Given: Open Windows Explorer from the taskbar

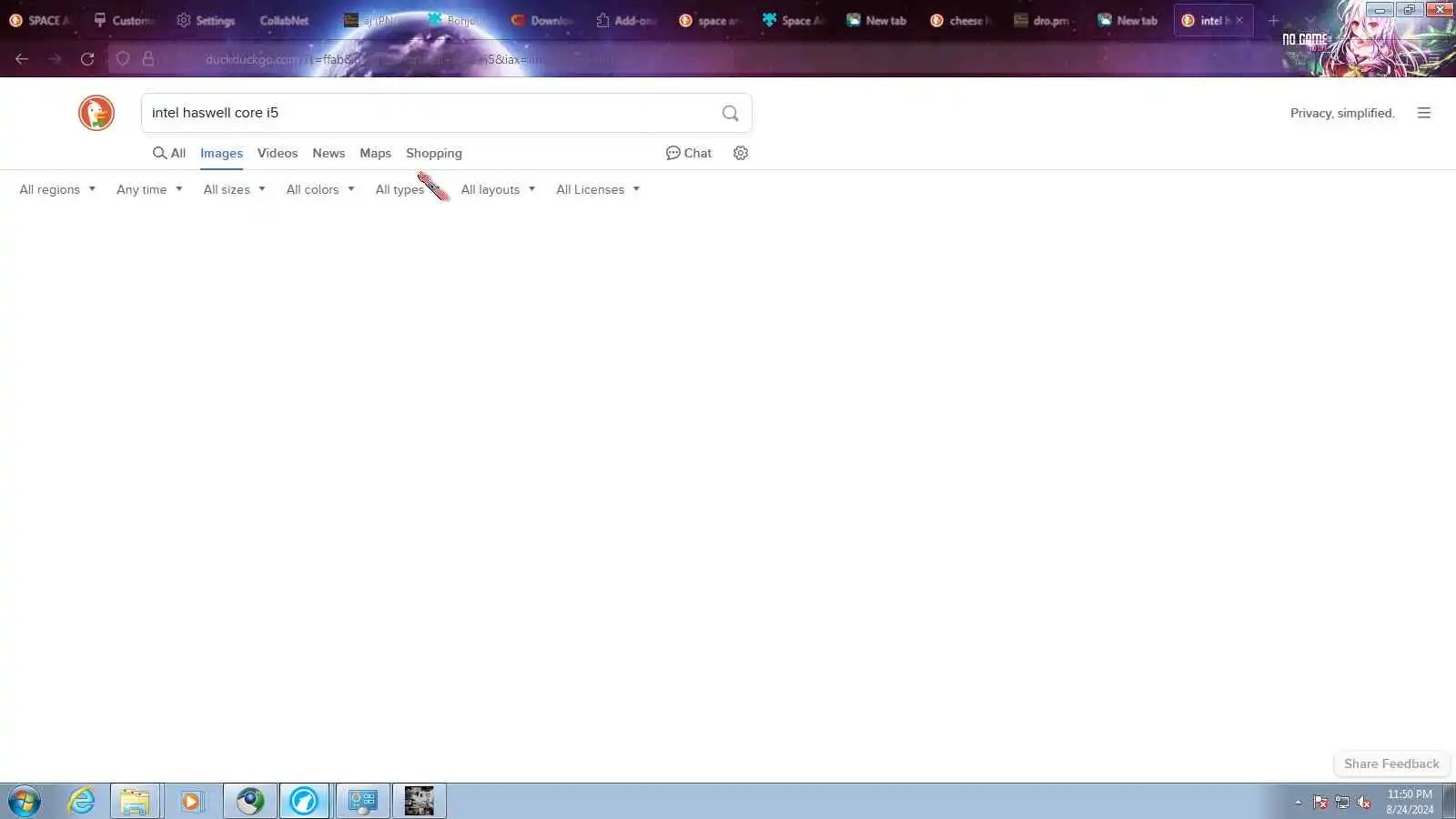Looking at the screenshot, I should pyautogui.click(x=135, y=802).
